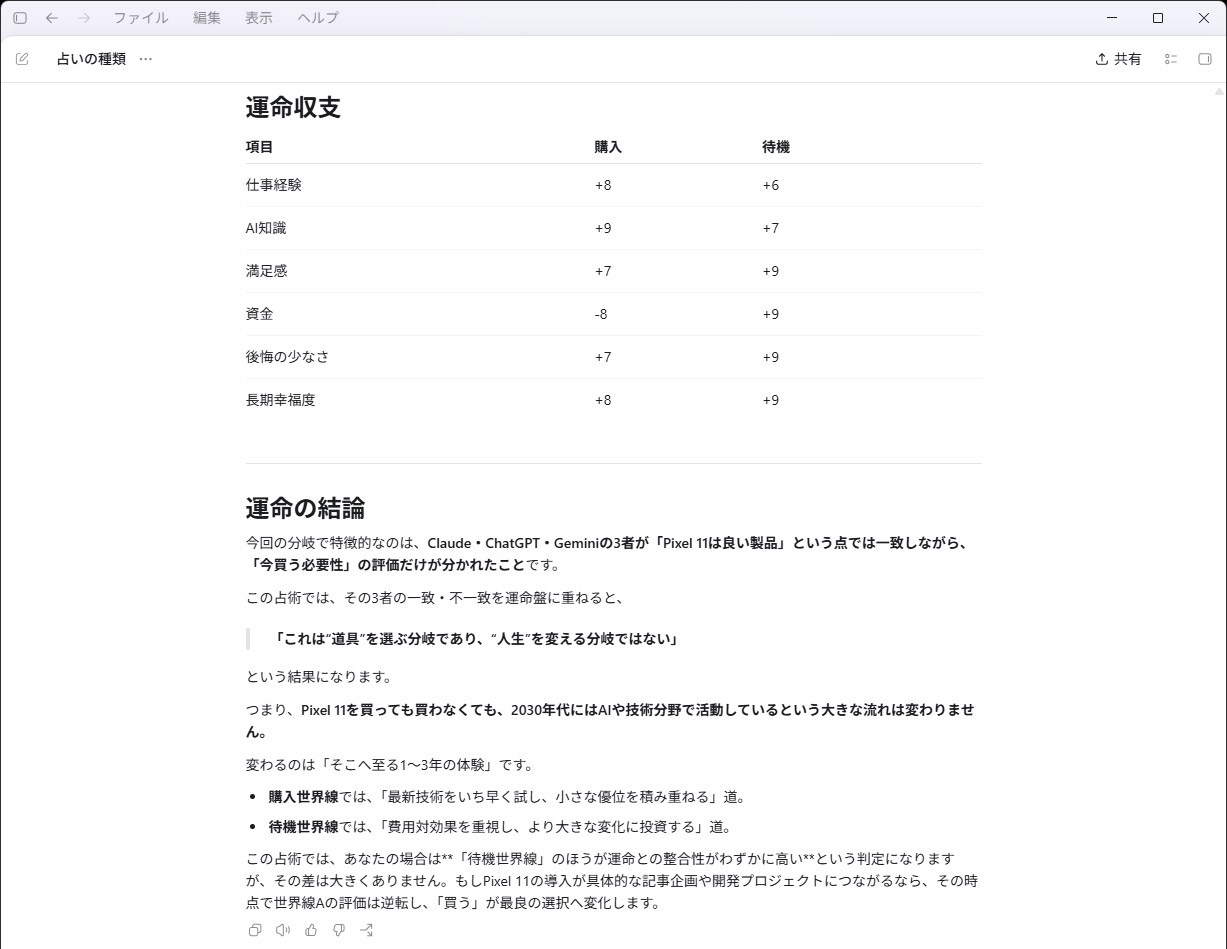1227x949 pixels.
Task: Toggle the sidebar panel icon in title bar
Action: 20,18
